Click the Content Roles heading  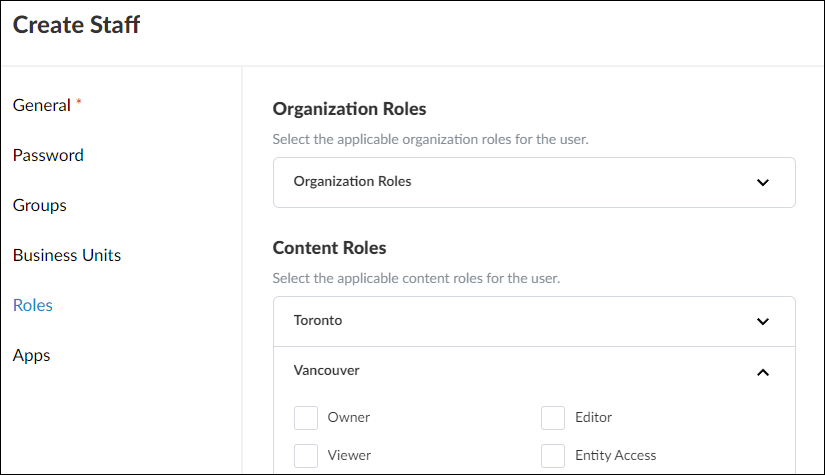tap(329, 248)
